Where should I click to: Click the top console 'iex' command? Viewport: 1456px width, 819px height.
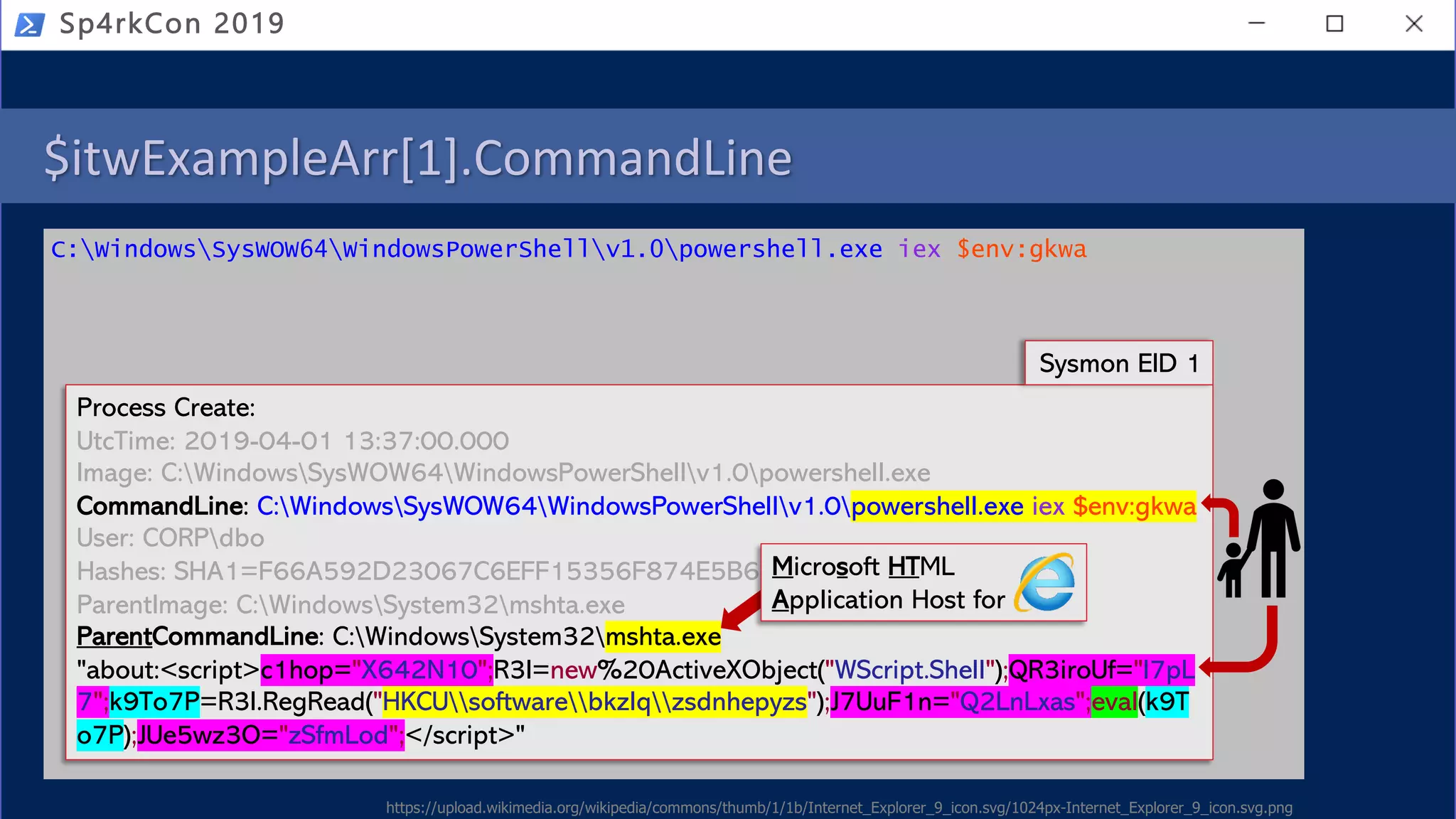pos(919,249)
